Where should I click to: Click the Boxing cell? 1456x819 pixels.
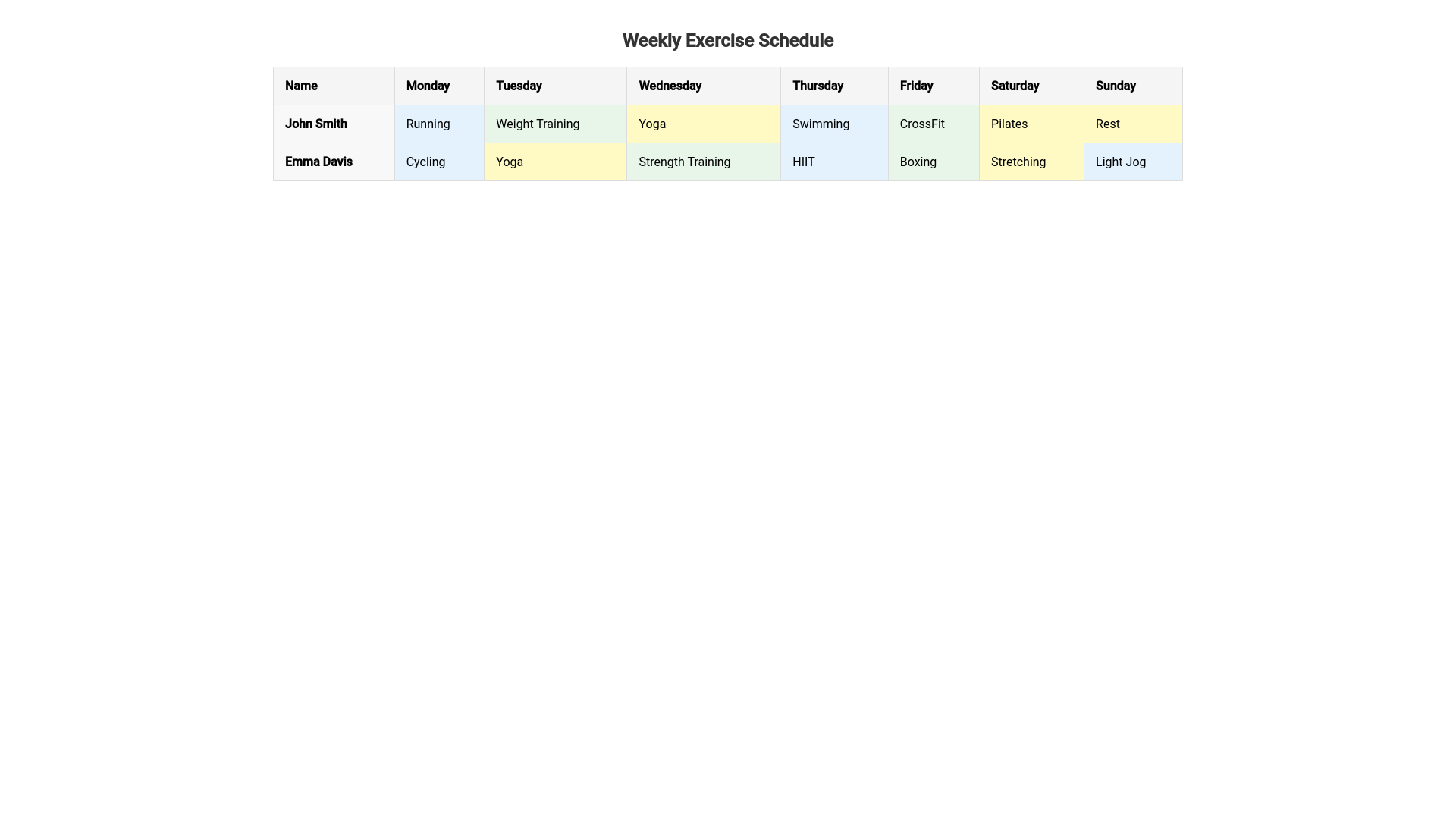[x=934, y=162]
